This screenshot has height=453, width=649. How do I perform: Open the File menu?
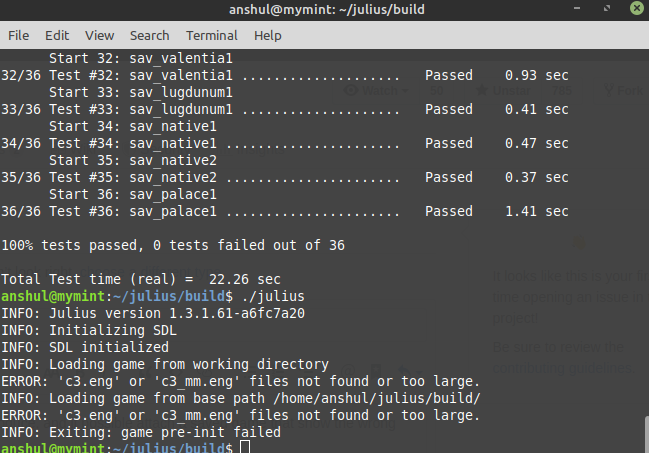pyautogui.click(x=19, y=36)
